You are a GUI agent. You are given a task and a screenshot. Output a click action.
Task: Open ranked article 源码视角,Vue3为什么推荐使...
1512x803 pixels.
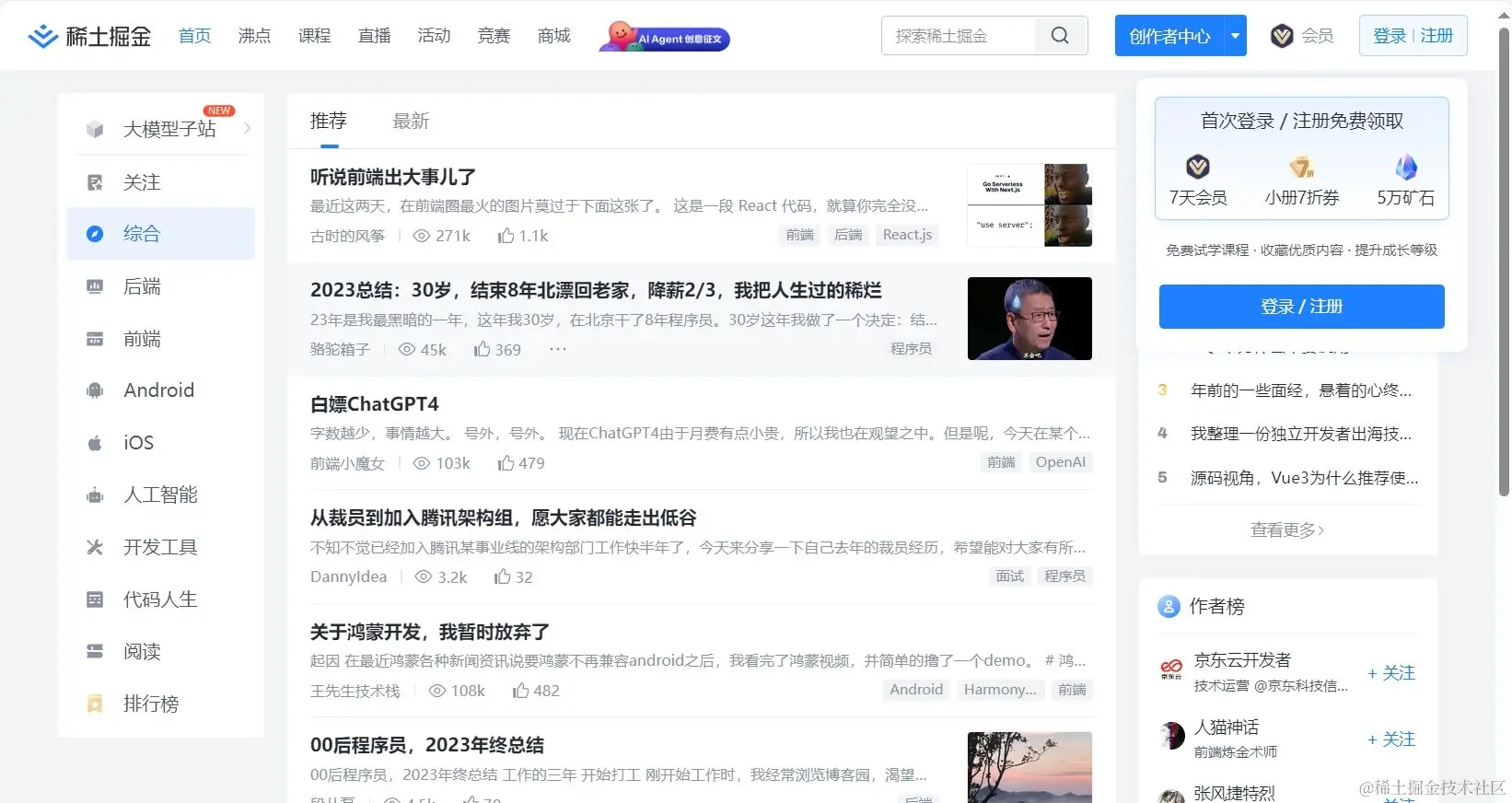pos(1305,478)
